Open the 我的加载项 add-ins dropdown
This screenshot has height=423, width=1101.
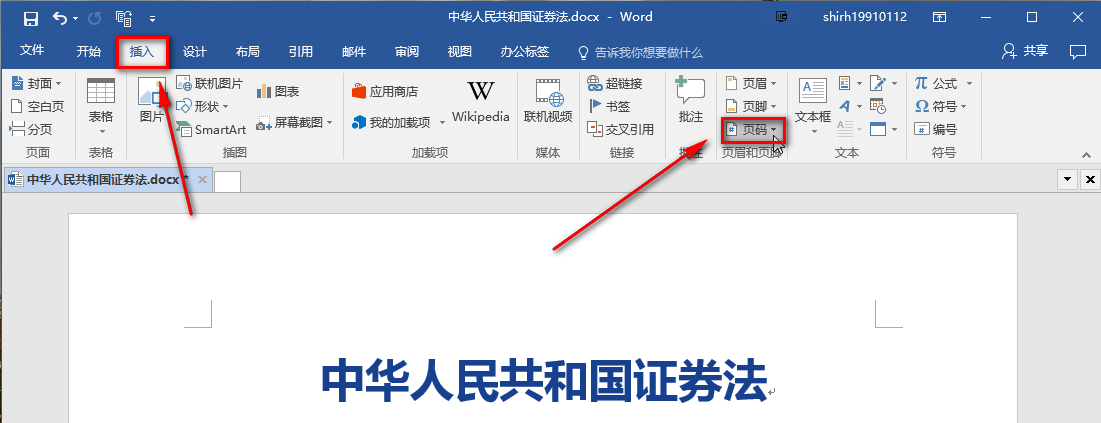coord(398,122)
